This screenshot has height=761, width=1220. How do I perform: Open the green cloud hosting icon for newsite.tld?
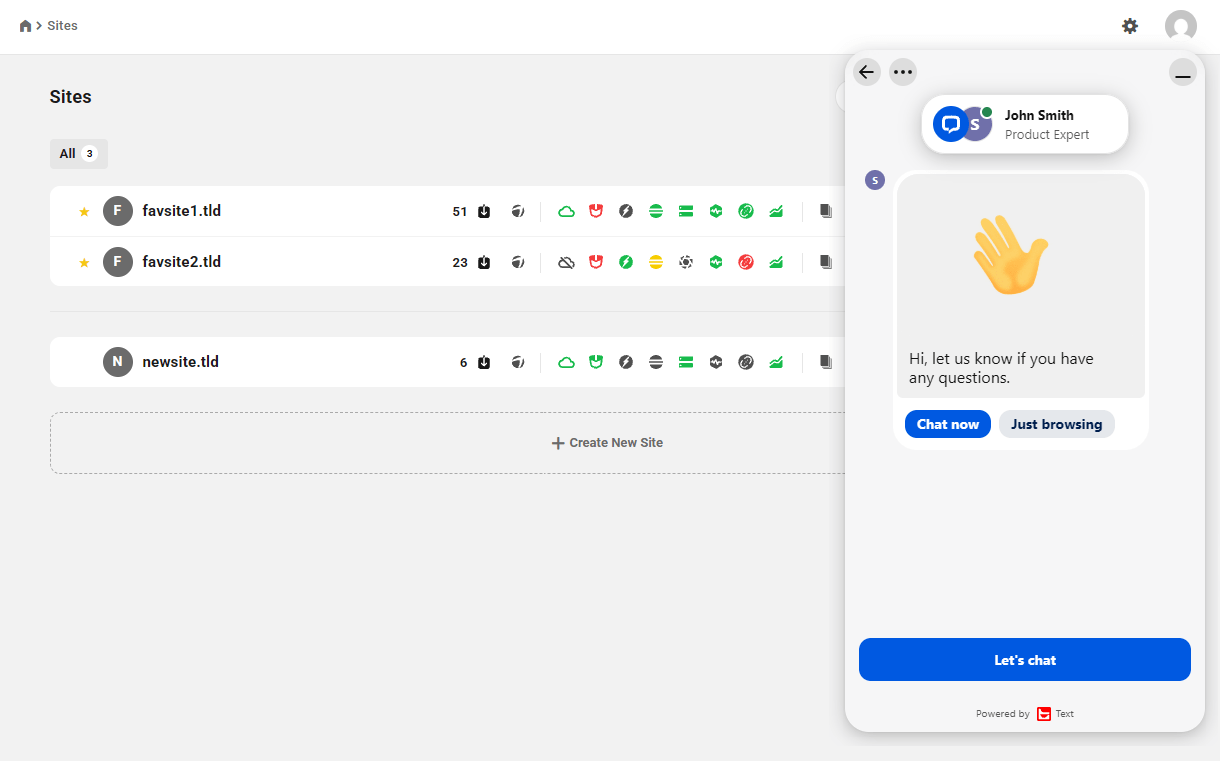click(566, 362)
